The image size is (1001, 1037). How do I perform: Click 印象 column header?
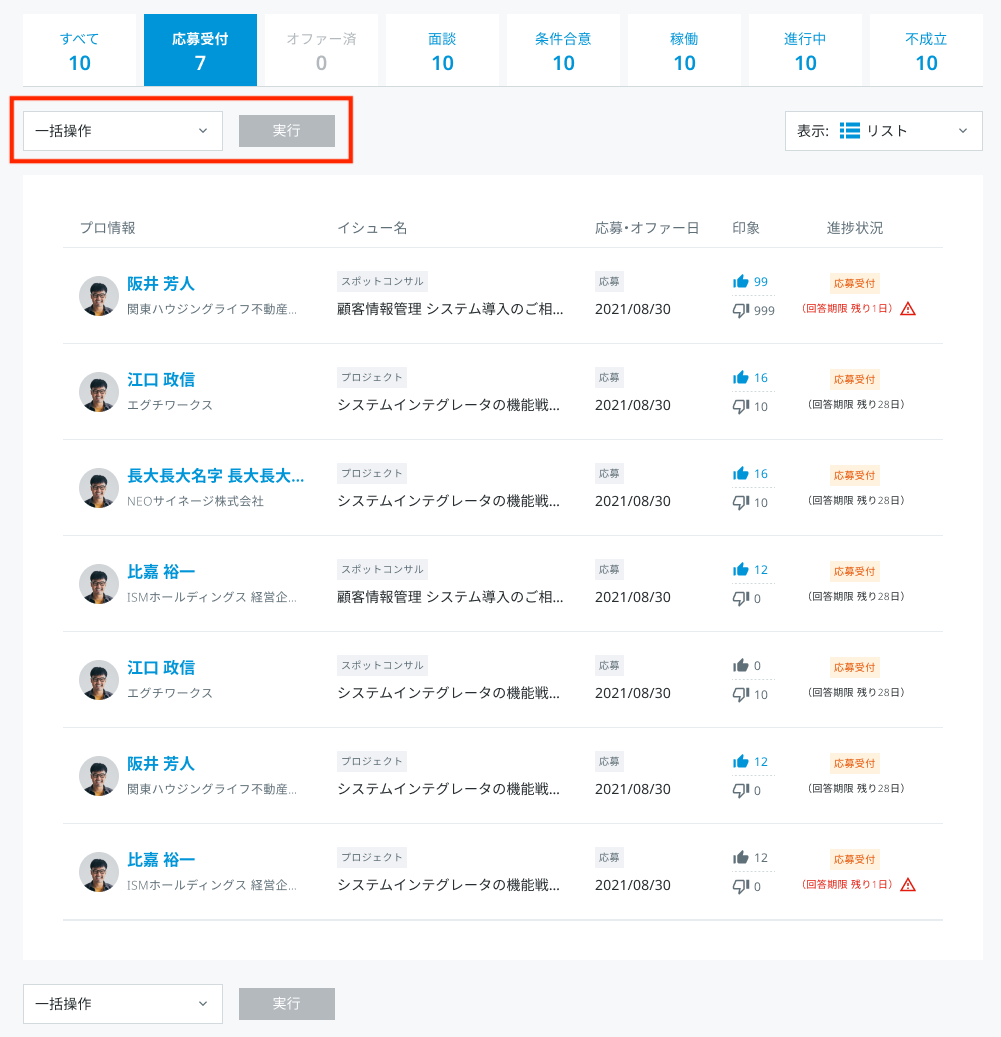click(x=746, y=228)
